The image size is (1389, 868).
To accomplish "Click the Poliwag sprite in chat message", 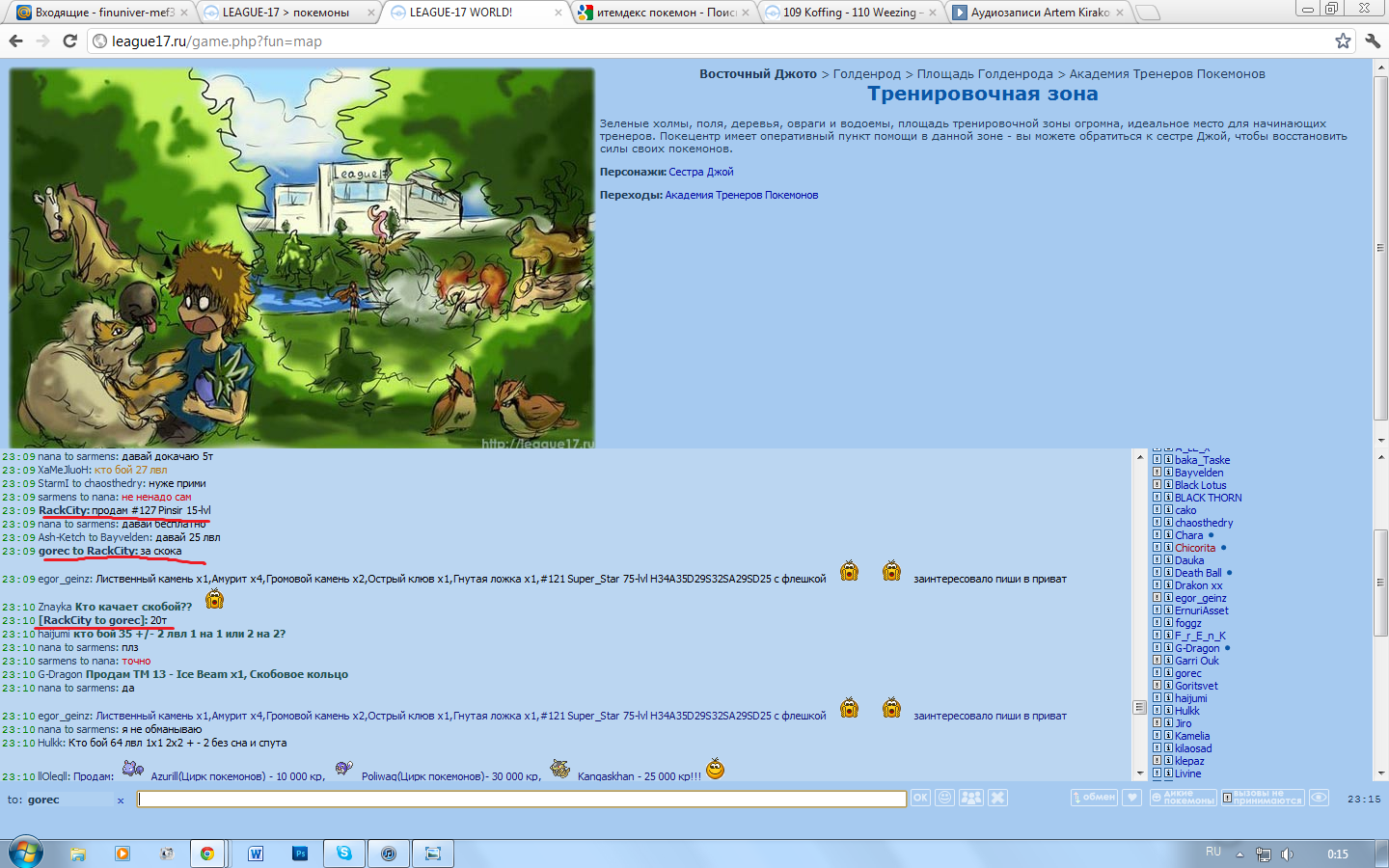I will click(x=343, y=769).
